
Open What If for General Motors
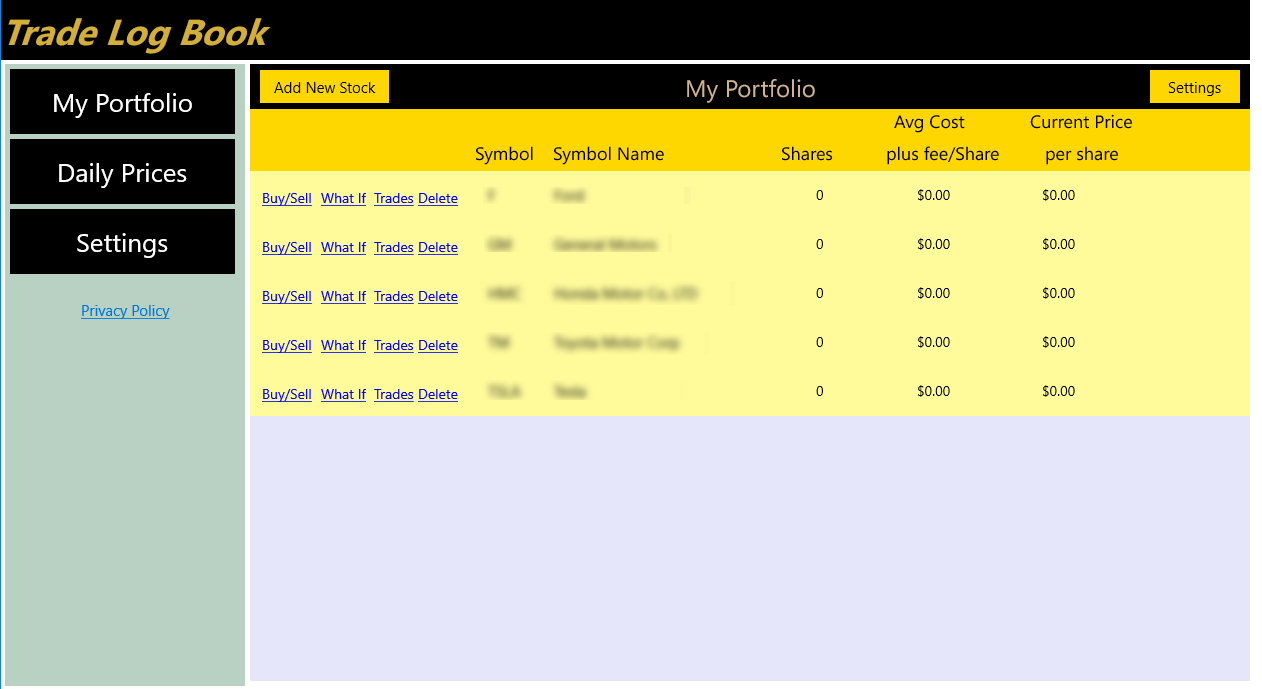(343, 247)
